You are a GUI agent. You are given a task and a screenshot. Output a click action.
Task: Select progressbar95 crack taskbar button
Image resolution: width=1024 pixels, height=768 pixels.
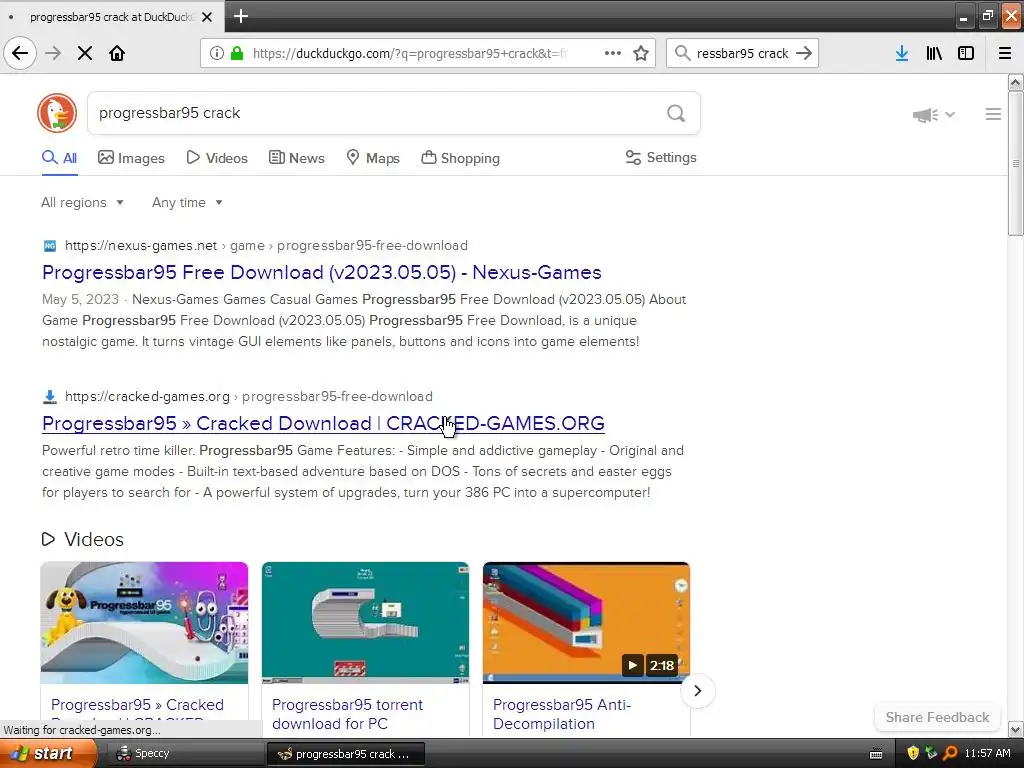[346, 754]
